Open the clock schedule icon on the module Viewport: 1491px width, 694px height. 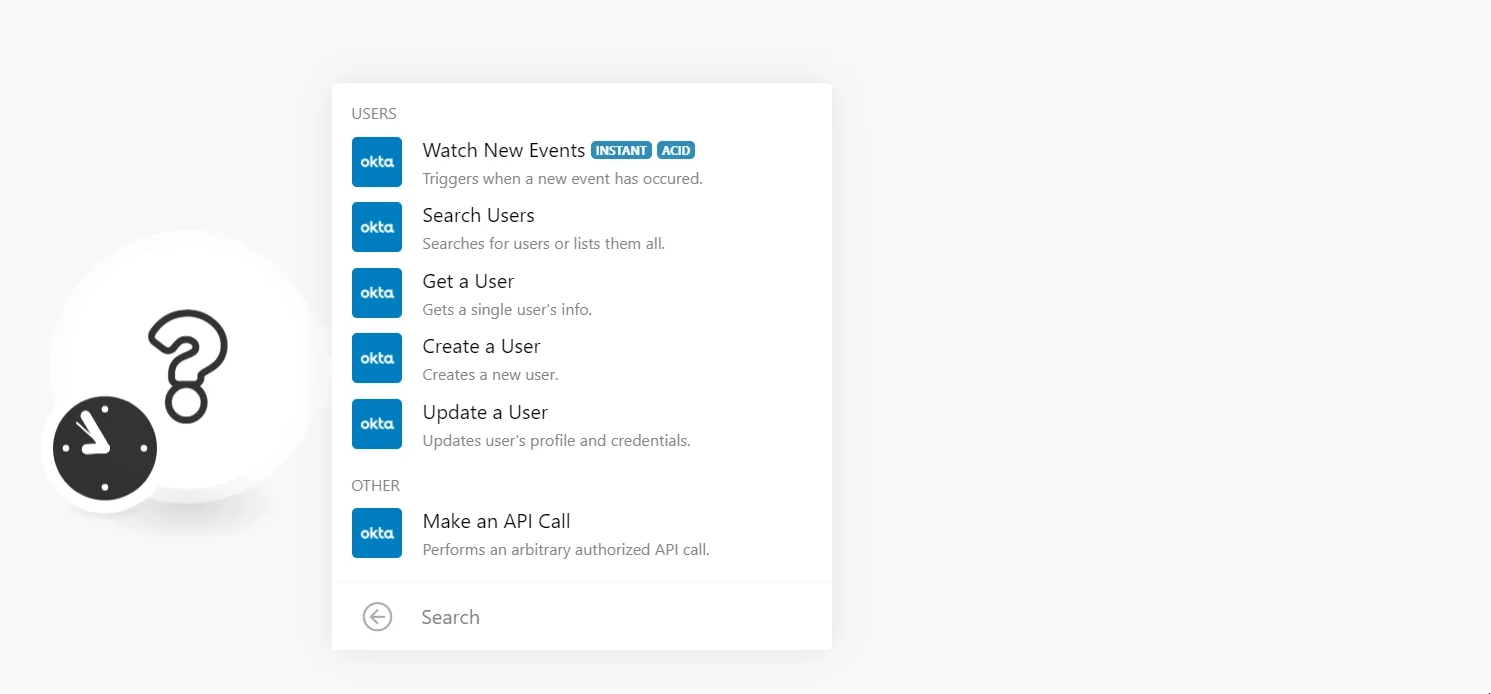[105, 448]
